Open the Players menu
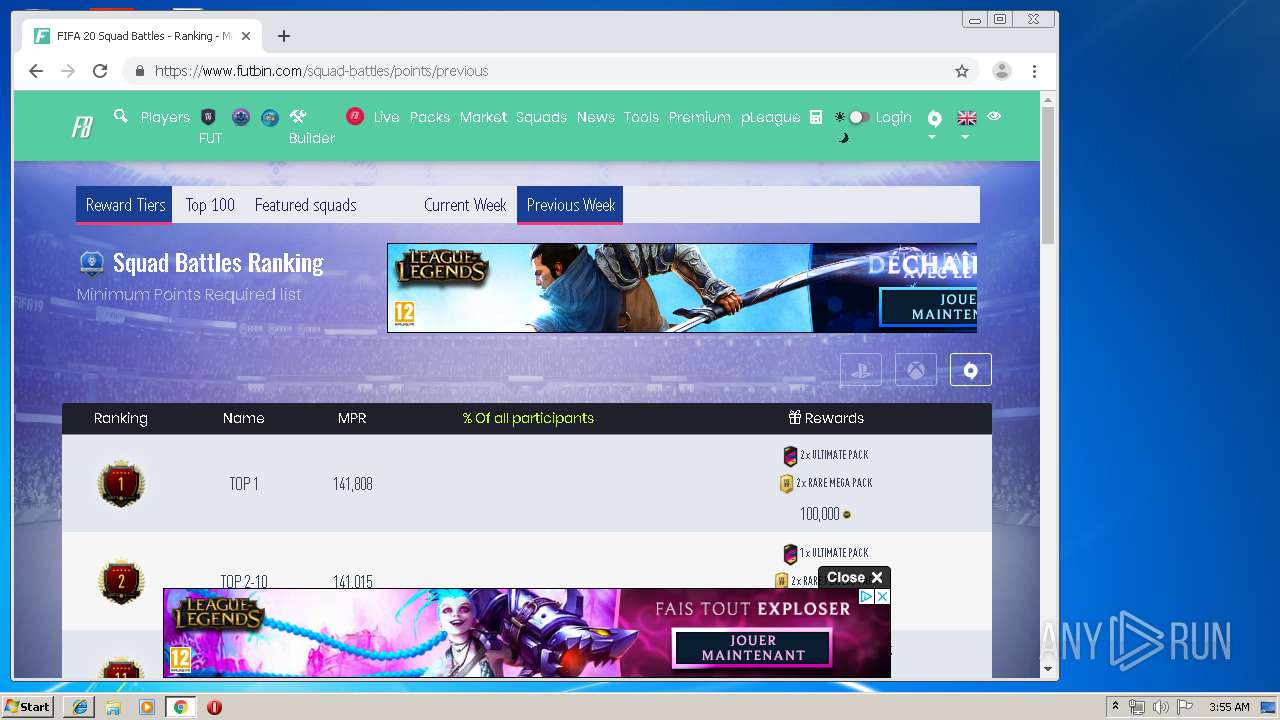Viewport: 1280px width, 720px height. [x=165, y=117]
